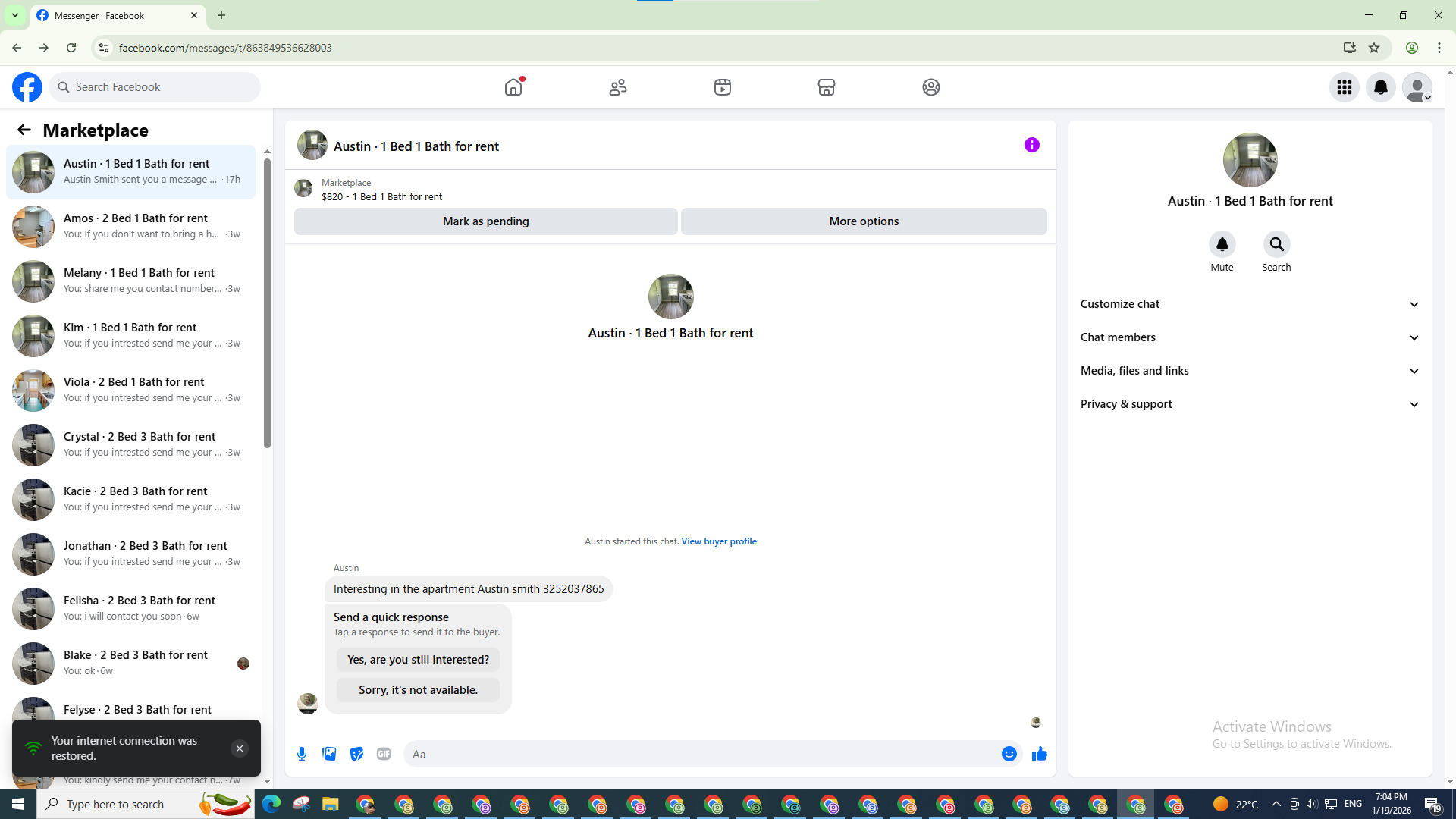Open the Facebook apps grid menu
1456x819 pixels.
pos(1344,87)
